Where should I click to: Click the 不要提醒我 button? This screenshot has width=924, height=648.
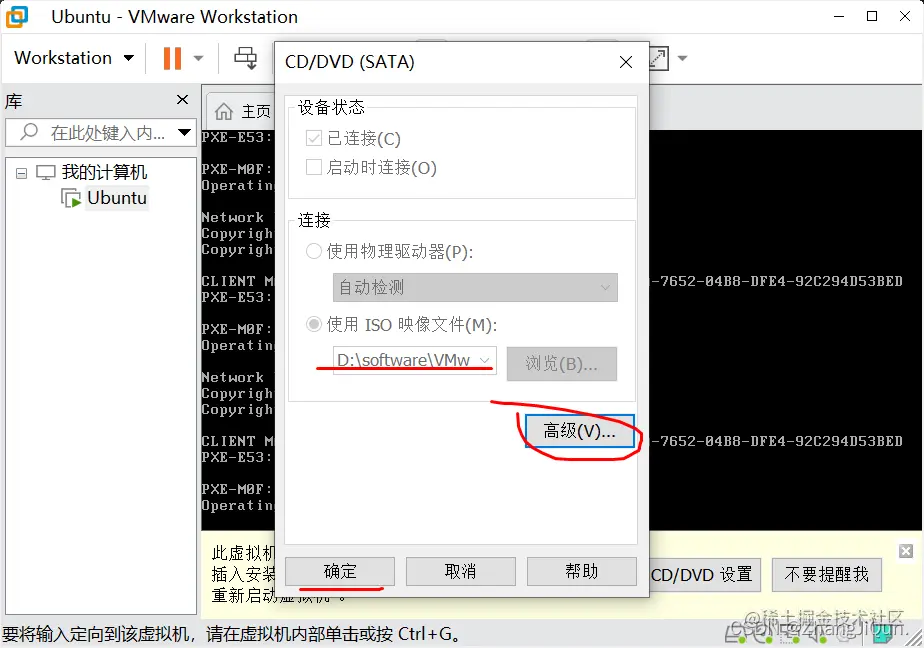click(827, 574)
